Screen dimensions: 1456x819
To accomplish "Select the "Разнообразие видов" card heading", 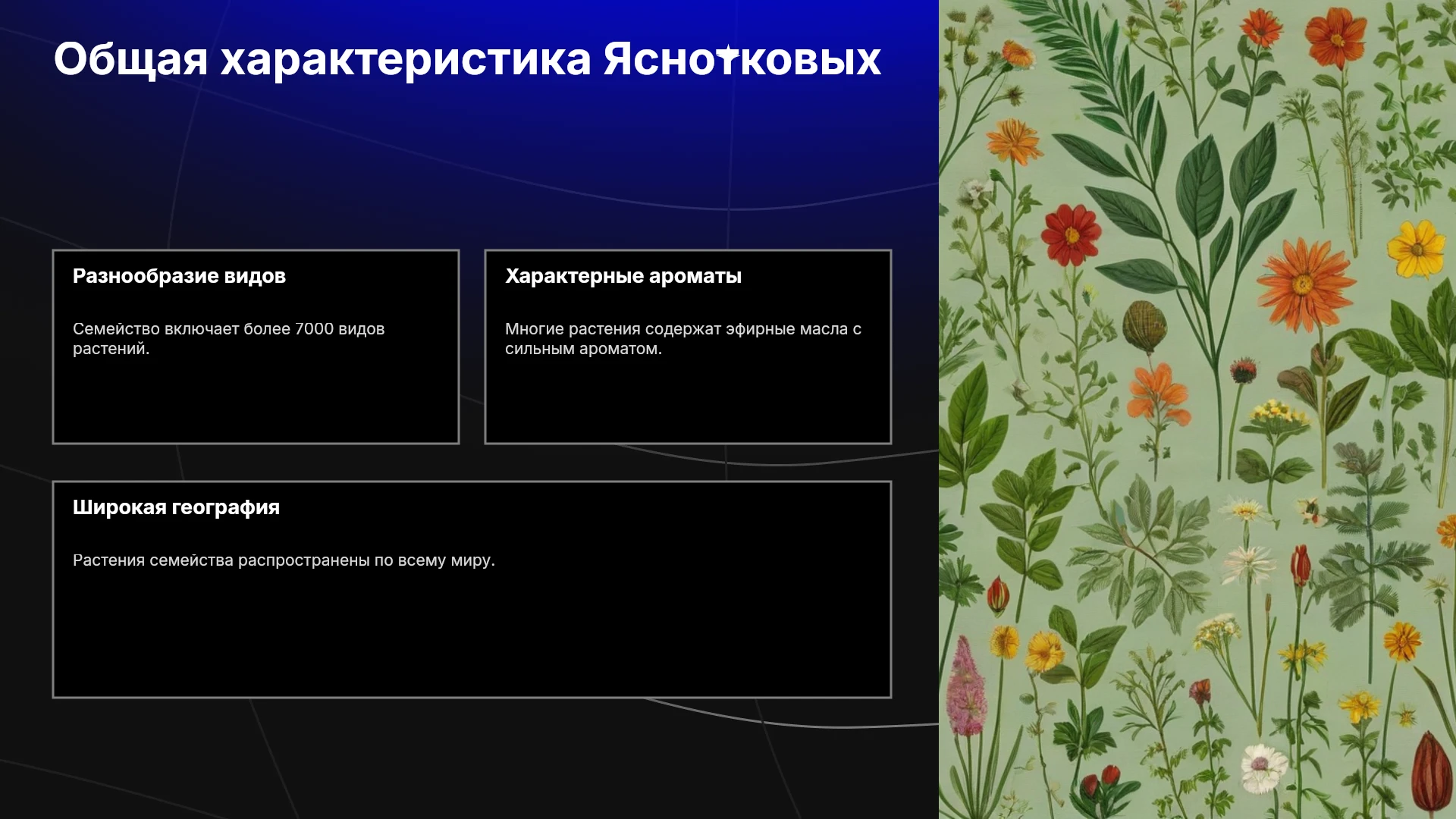I will [x=179, y=276].
